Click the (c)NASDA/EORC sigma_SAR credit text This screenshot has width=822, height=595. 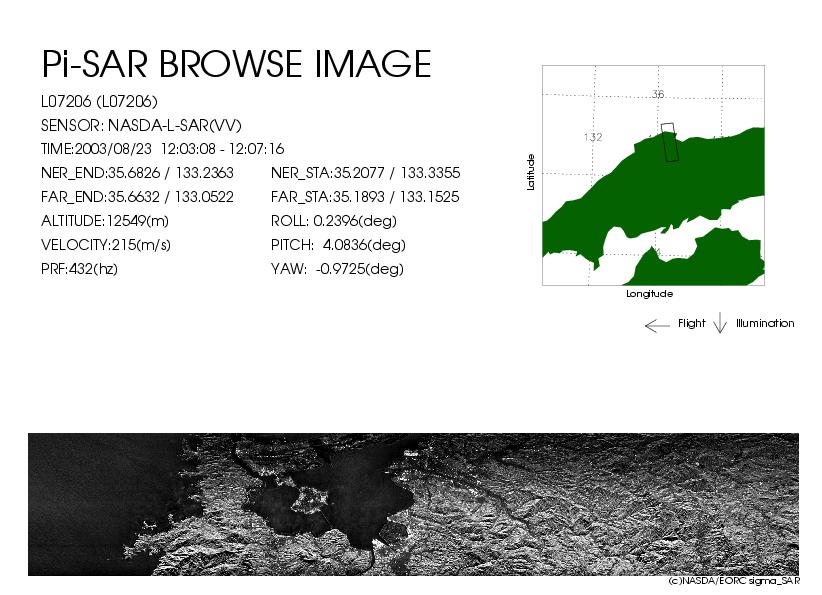point(734,581)
